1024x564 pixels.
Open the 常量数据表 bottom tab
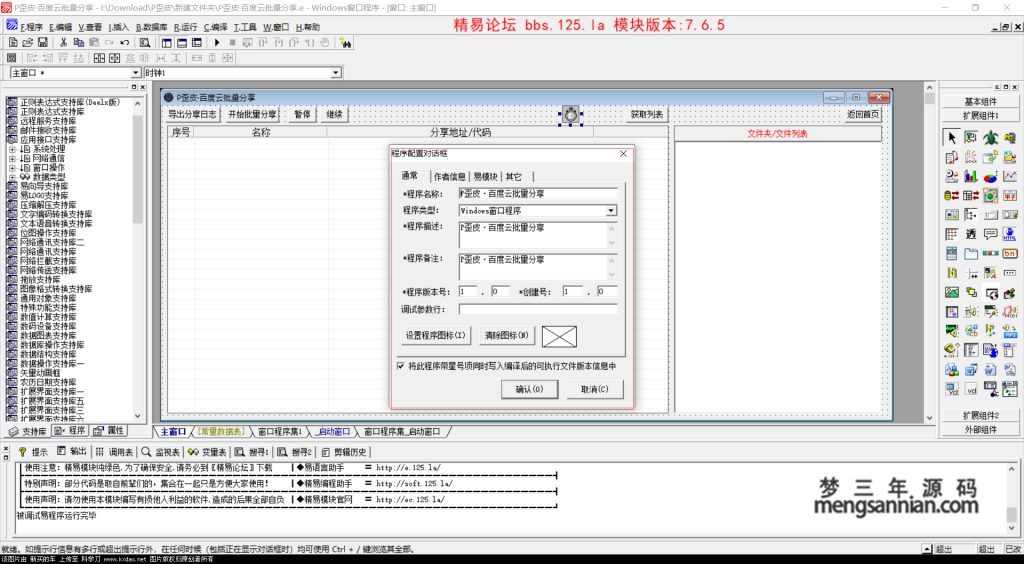tap(222, 432)
